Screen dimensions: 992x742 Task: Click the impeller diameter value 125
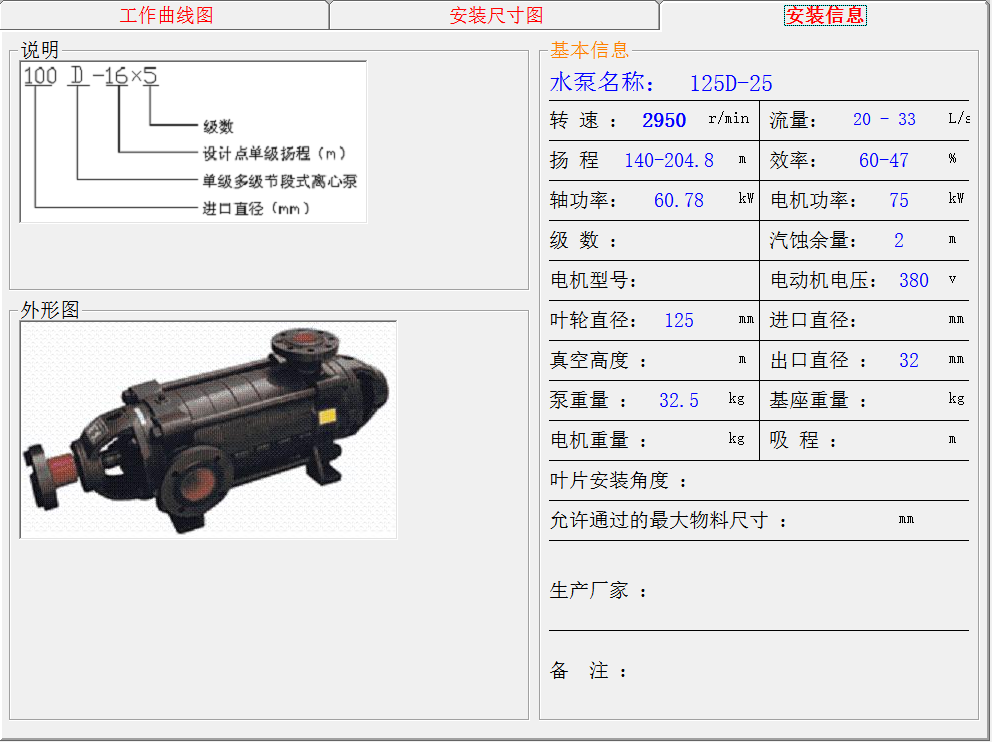(x=679, y=320)
